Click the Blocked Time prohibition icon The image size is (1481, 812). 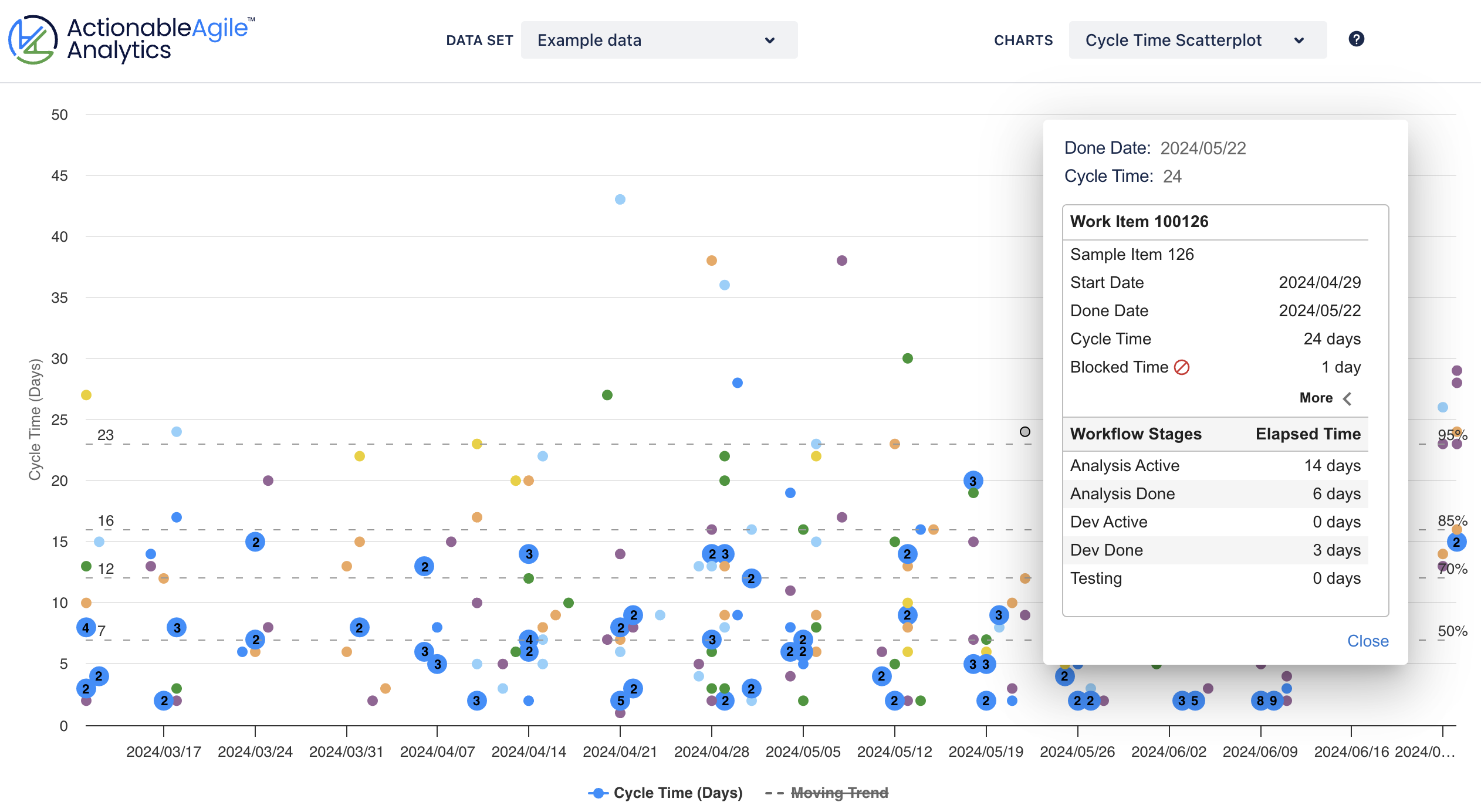click(1181, 367)
